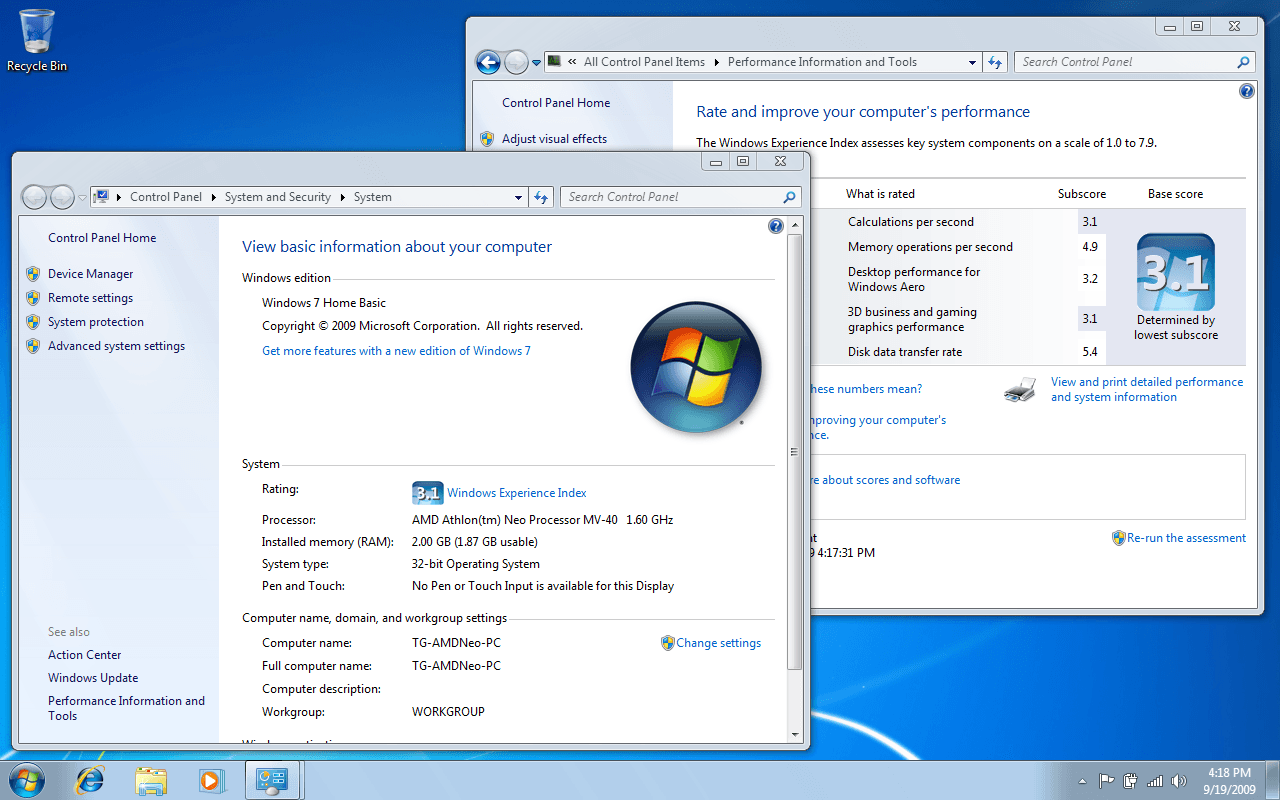The width and height of the screenshot is (1280, 800).
Task: Show hidden tray icons arrow
Action: tap(1083, 781)
